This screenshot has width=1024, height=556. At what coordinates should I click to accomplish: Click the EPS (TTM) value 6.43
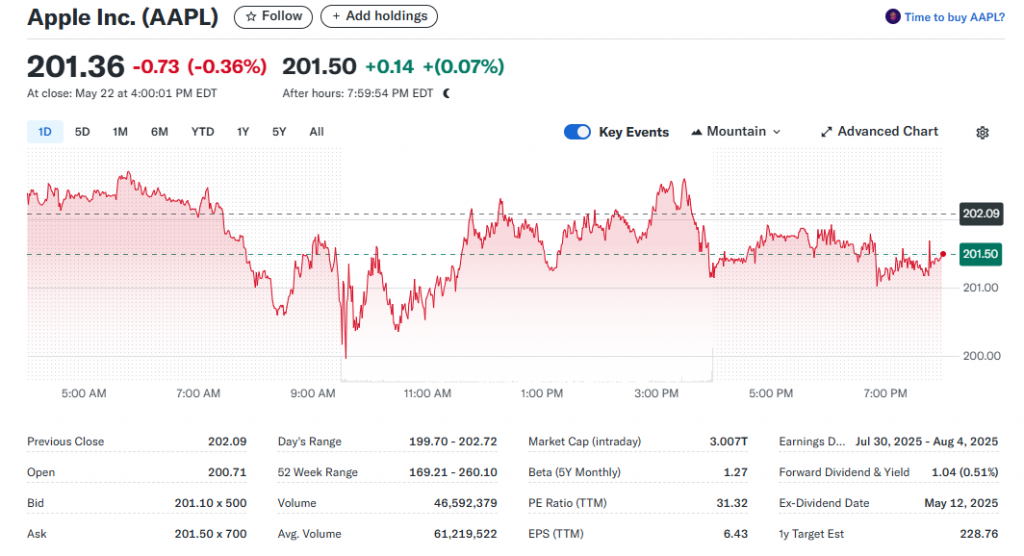735,534
